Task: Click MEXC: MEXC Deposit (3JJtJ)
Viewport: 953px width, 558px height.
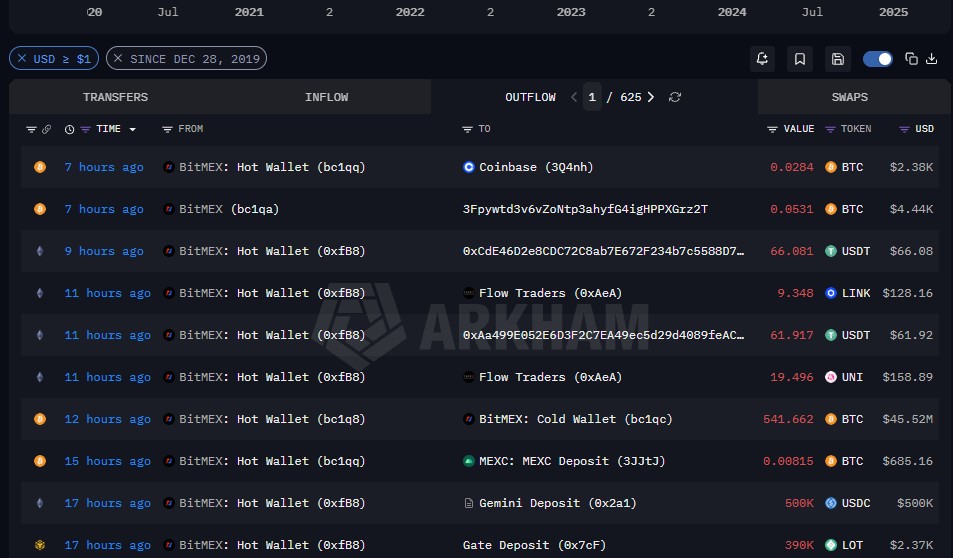Action: [572, 461]
